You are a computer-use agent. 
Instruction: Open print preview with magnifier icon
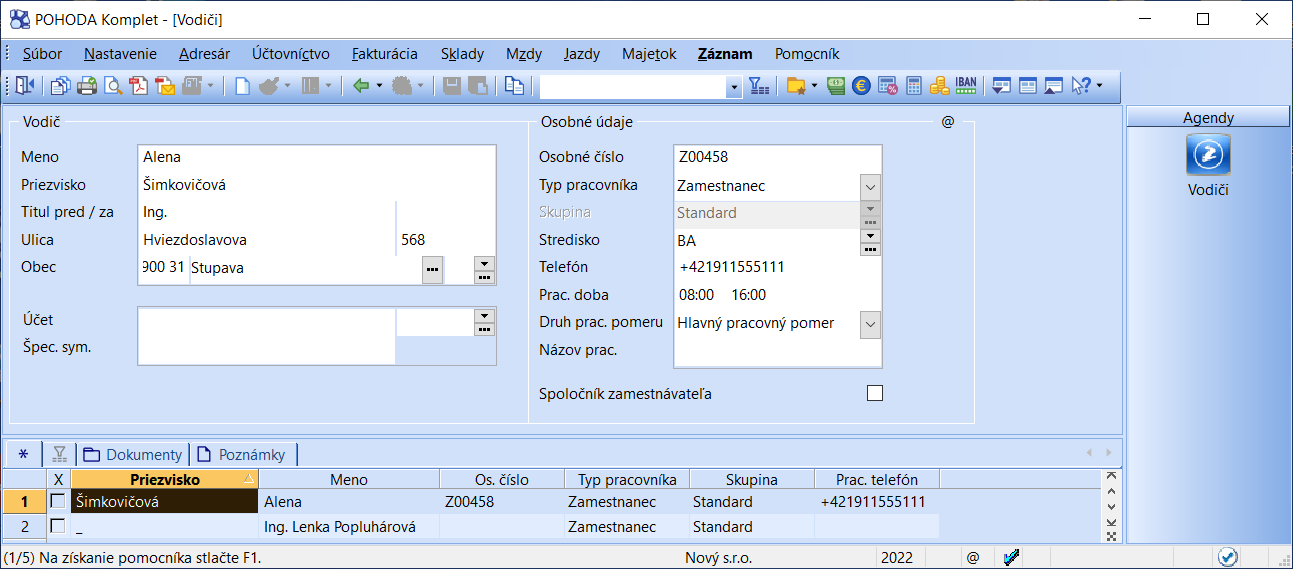pyautogui.click(x=113, y=86)
